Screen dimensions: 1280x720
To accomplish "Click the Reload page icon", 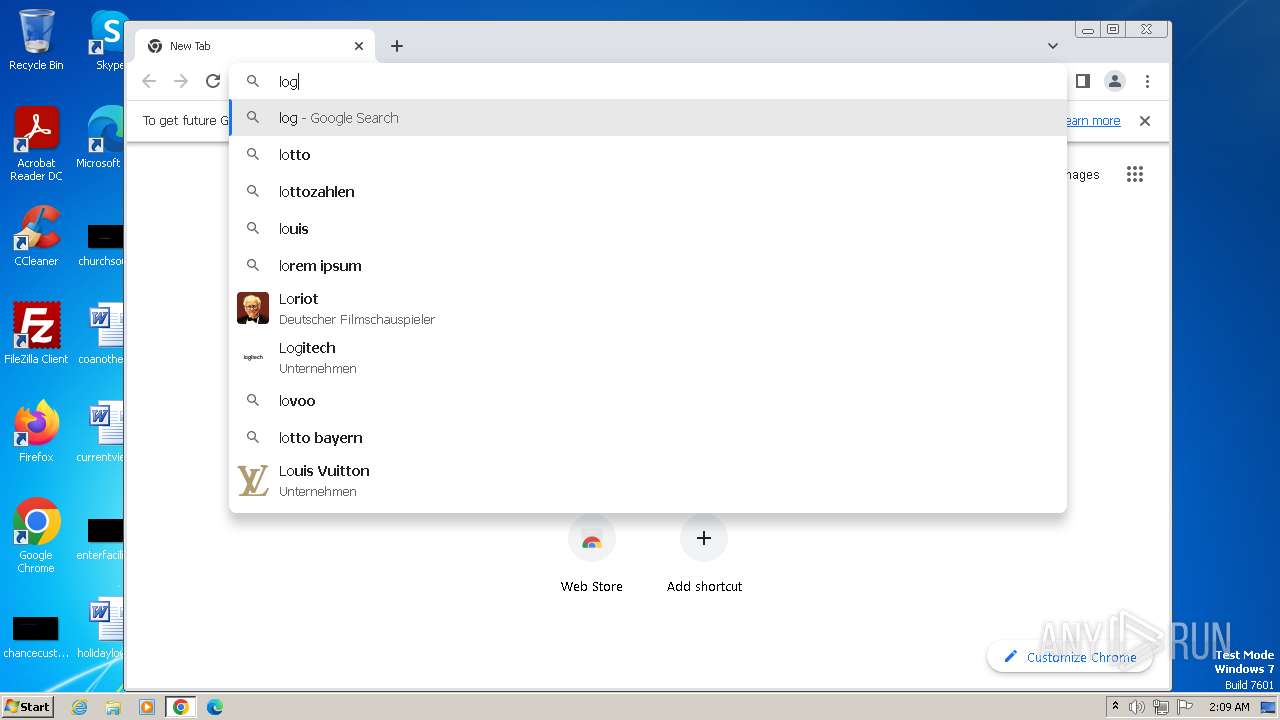I will pyautogui.click(x=212, y=81).
